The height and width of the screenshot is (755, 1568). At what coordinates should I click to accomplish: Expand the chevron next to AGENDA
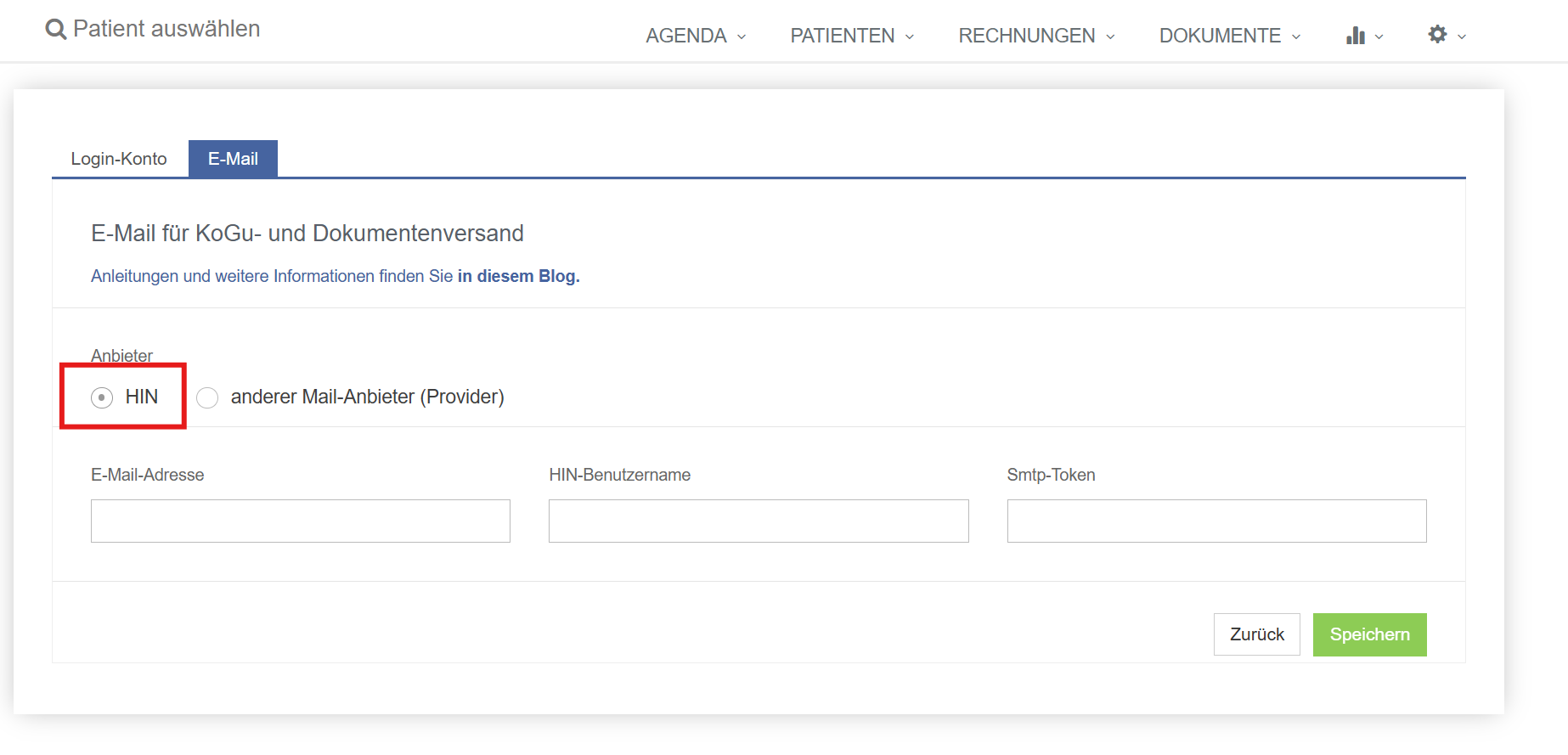pyautogui.click(x=742, y=37)
